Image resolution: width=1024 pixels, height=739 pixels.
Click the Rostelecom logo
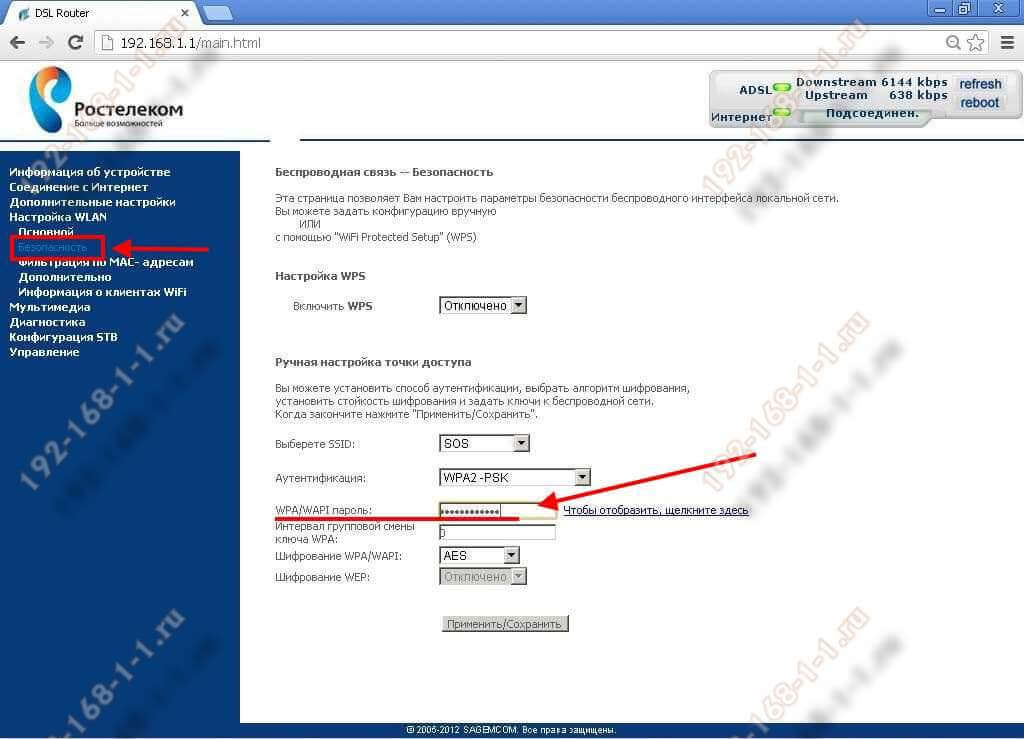(x=106, y=99)
